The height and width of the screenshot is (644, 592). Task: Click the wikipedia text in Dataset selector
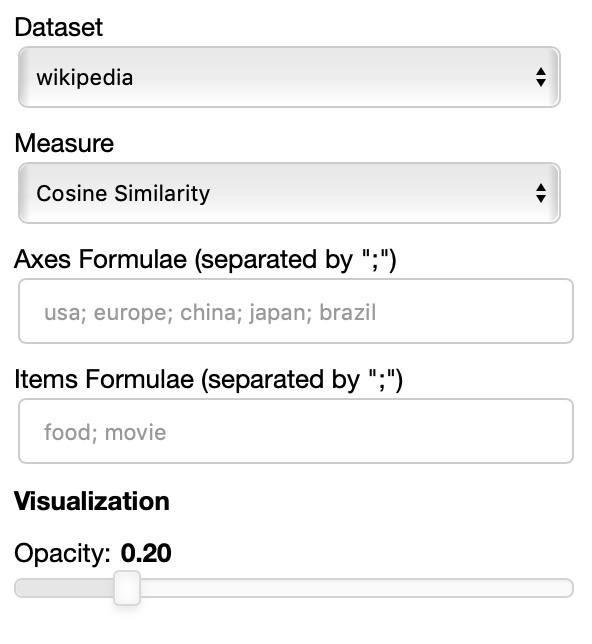click(85, 78)
